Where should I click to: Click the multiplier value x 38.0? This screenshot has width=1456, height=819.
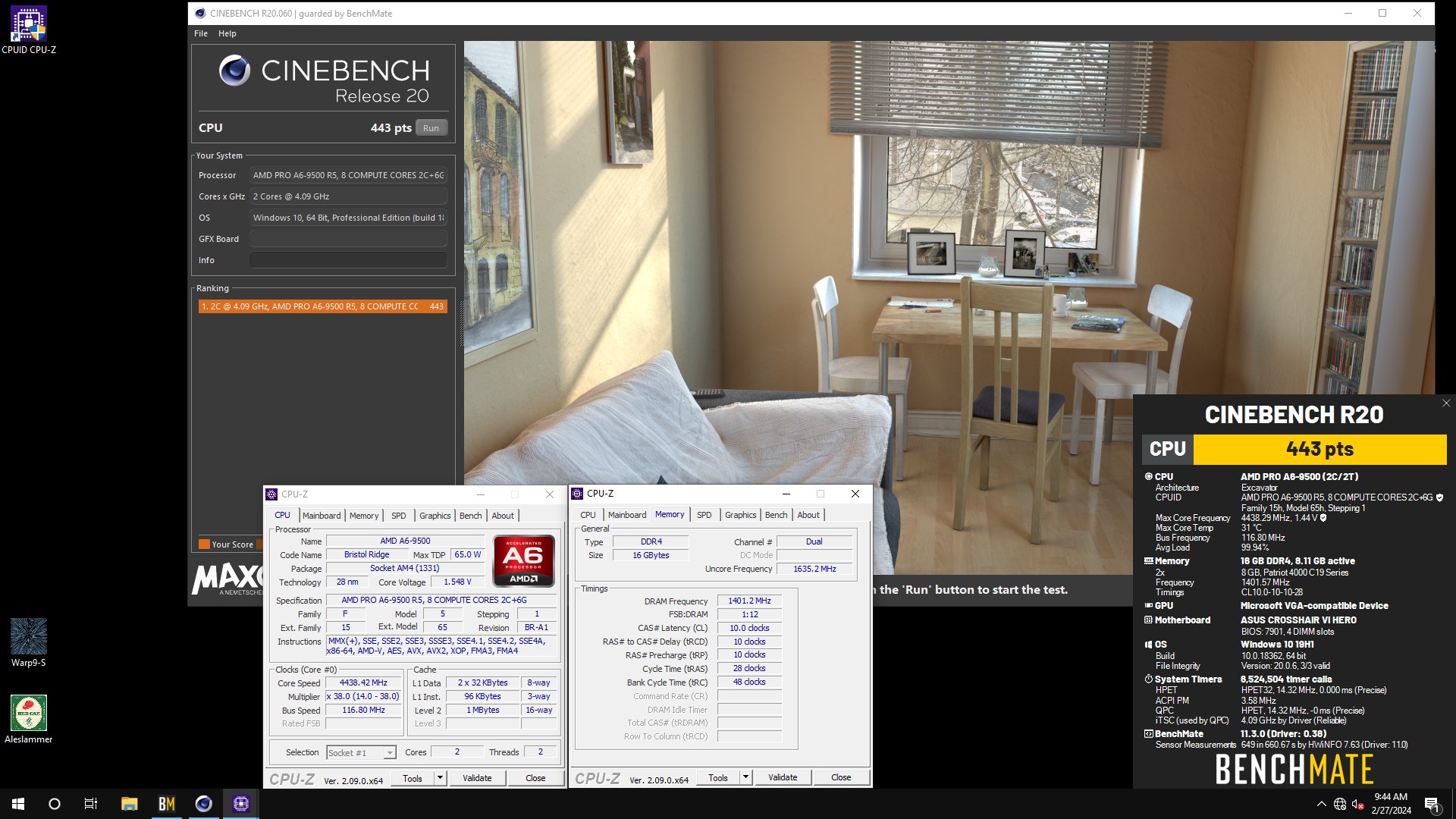click(364, 697)
